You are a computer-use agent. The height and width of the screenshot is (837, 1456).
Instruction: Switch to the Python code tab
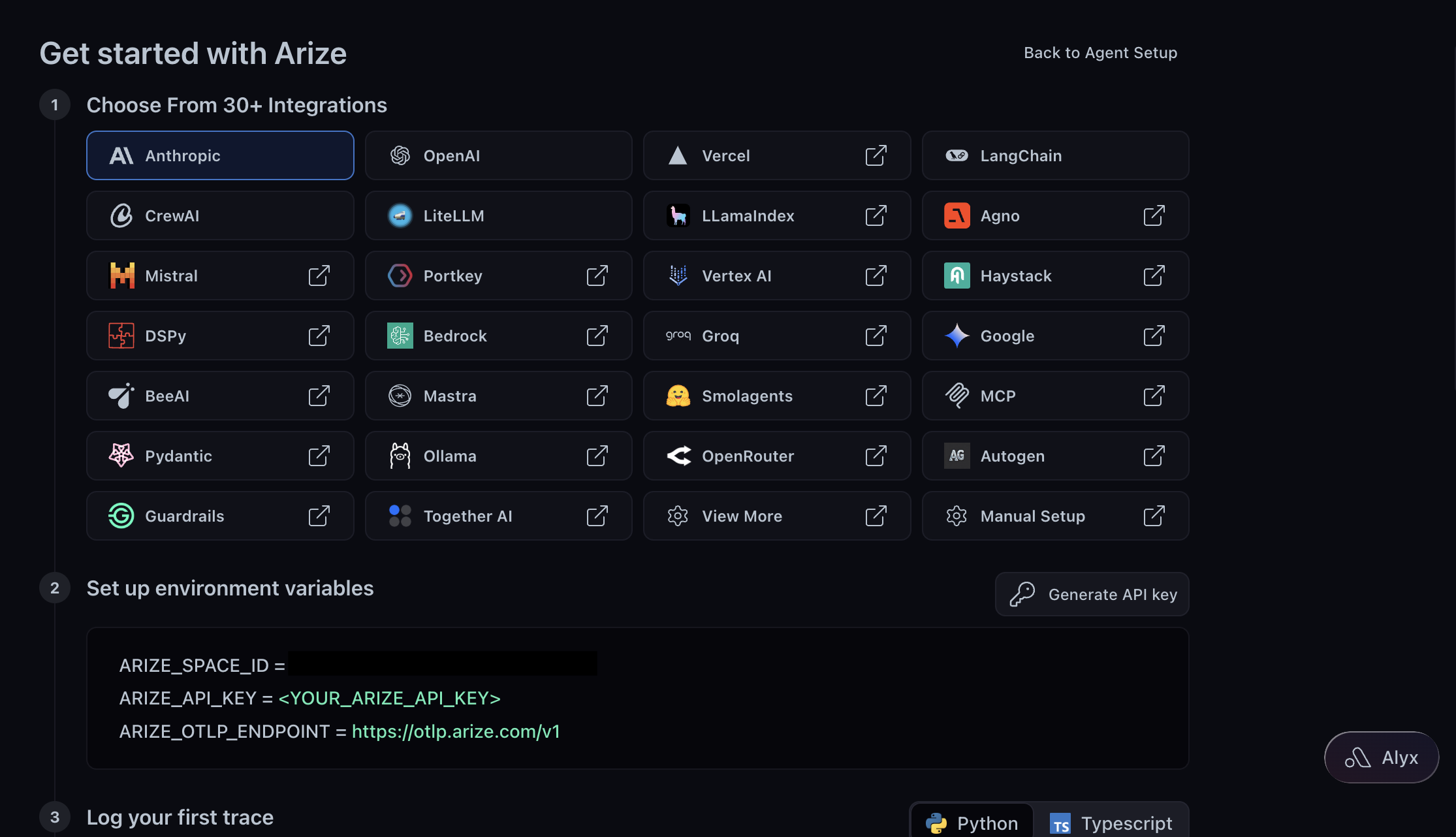972,823
